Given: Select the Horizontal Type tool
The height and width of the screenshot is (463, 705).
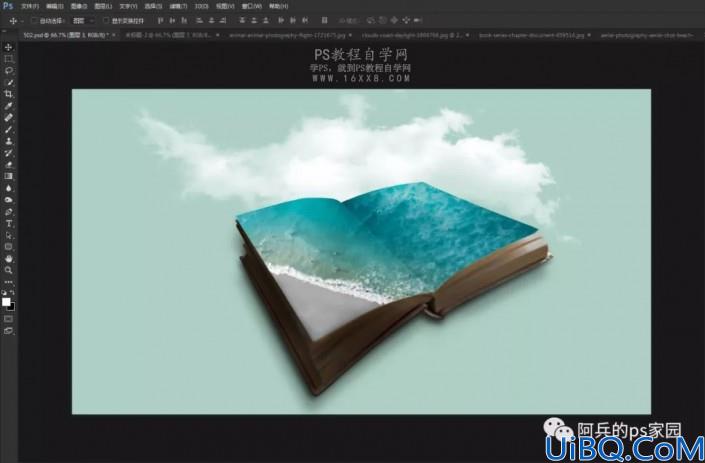Looking at the screenshot, I should (8, 223).
